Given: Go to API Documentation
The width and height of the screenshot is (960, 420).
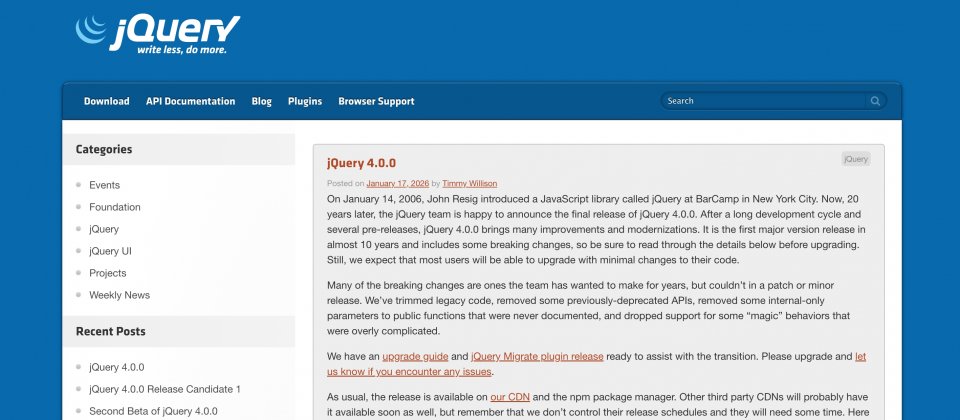Looking at the screenshot, I should point(190,101).
